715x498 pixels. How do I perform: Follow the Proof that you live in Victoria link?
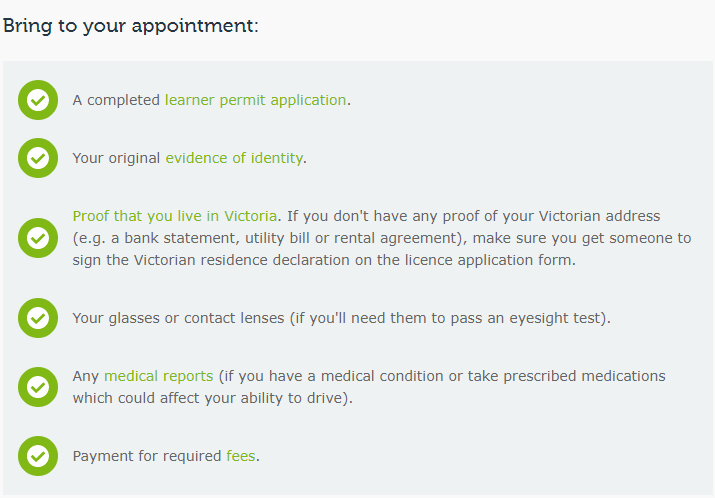(x=175, y=216)
